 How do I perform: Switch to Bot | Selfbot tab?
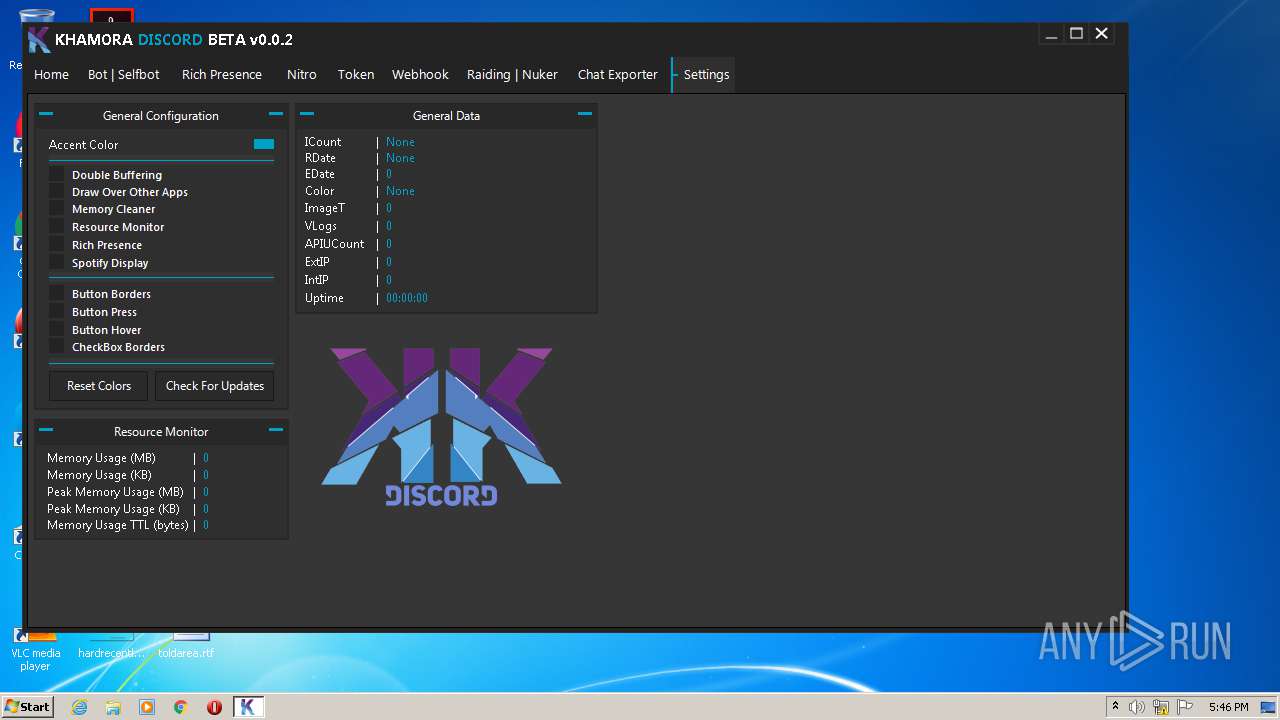(123, 75)
